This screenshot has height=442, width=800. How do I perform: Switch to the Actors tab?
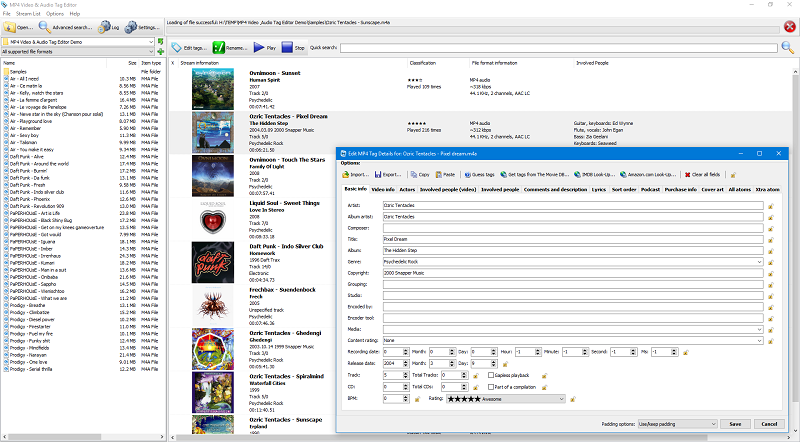tap(407, 189)
